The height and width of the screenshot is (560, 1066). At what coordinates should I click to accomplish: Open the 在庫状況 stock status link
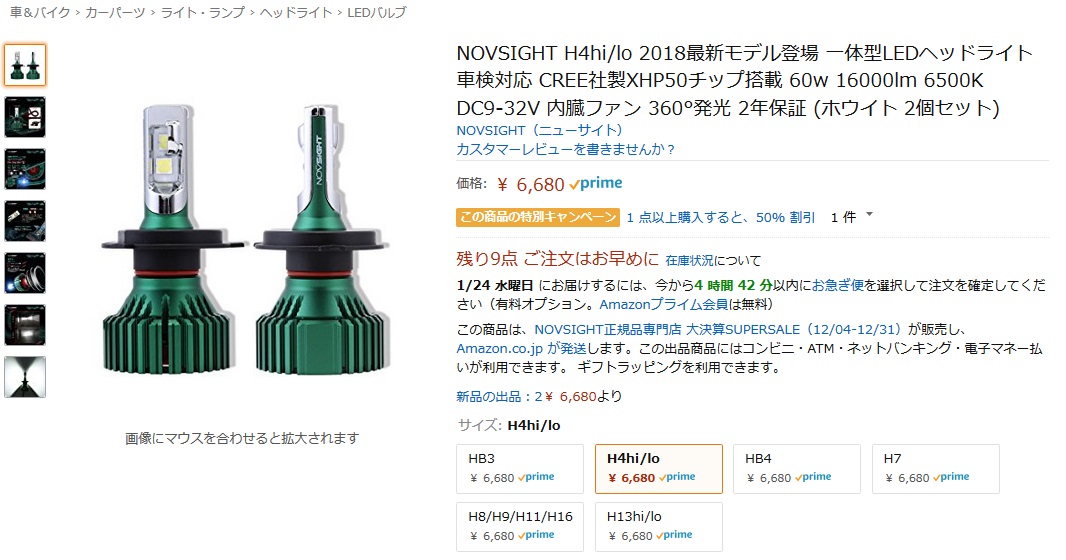689,260
